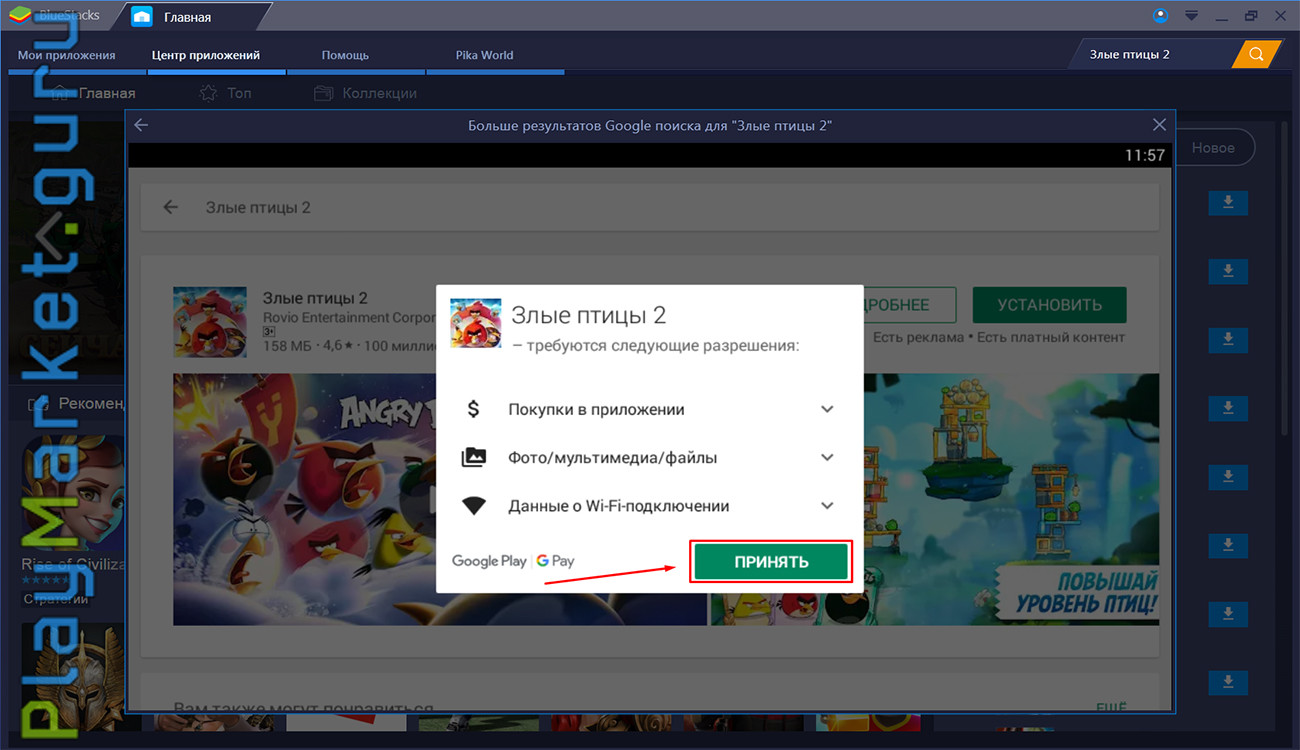Screen dimensions: 1300x750
Task: Click the G Pay logo in the dialog
Action: [556, 561]
